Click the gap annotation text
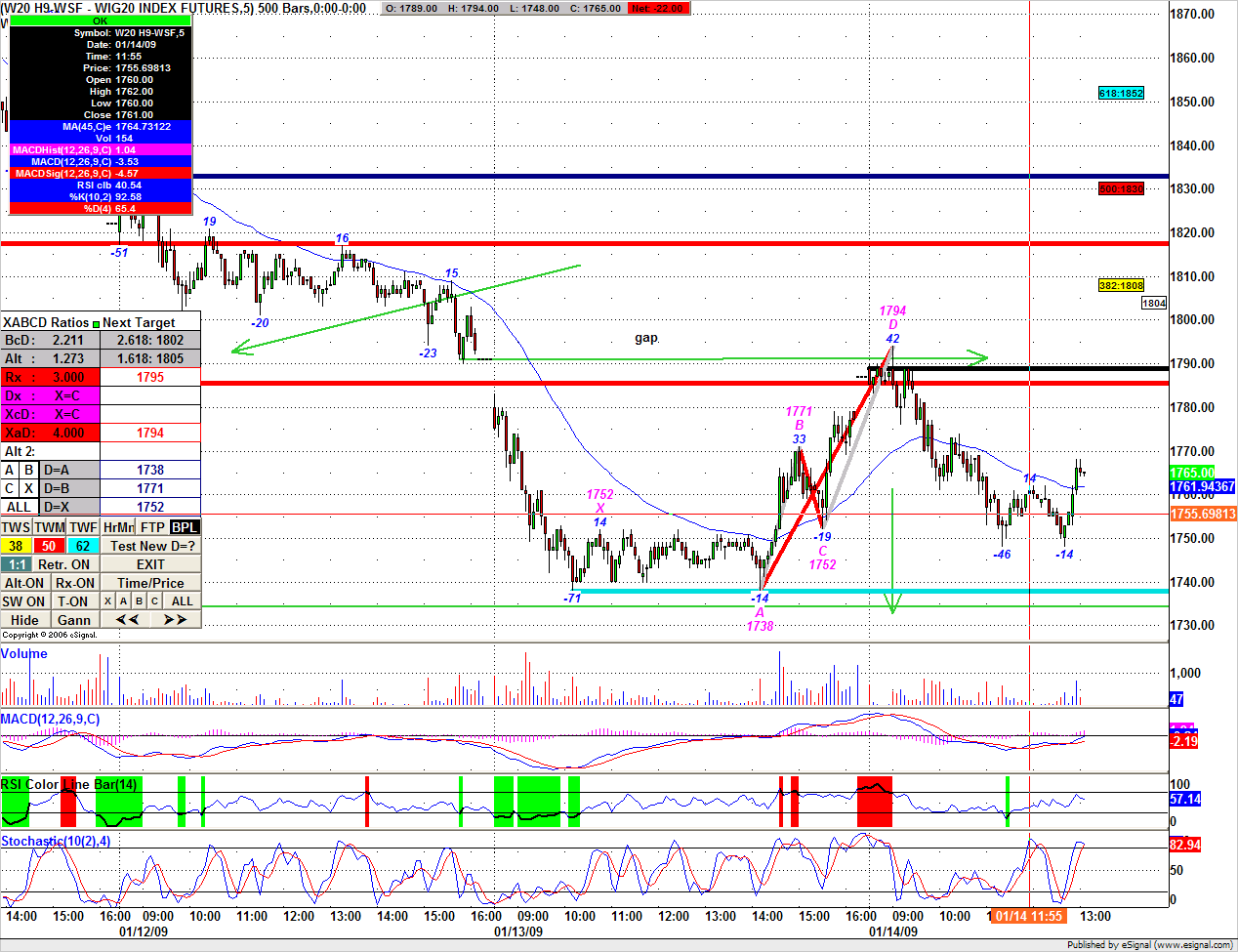Screen dimensions: 1238x952 (x=646, y=338)
